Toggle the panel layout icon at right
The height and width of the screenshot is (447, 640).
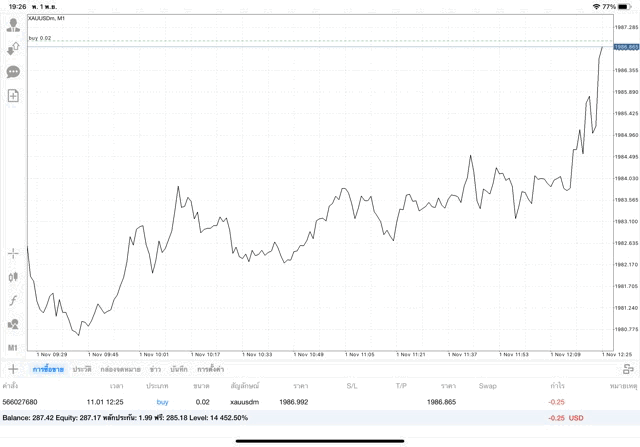pyautogui.click(x=628, y=369)
